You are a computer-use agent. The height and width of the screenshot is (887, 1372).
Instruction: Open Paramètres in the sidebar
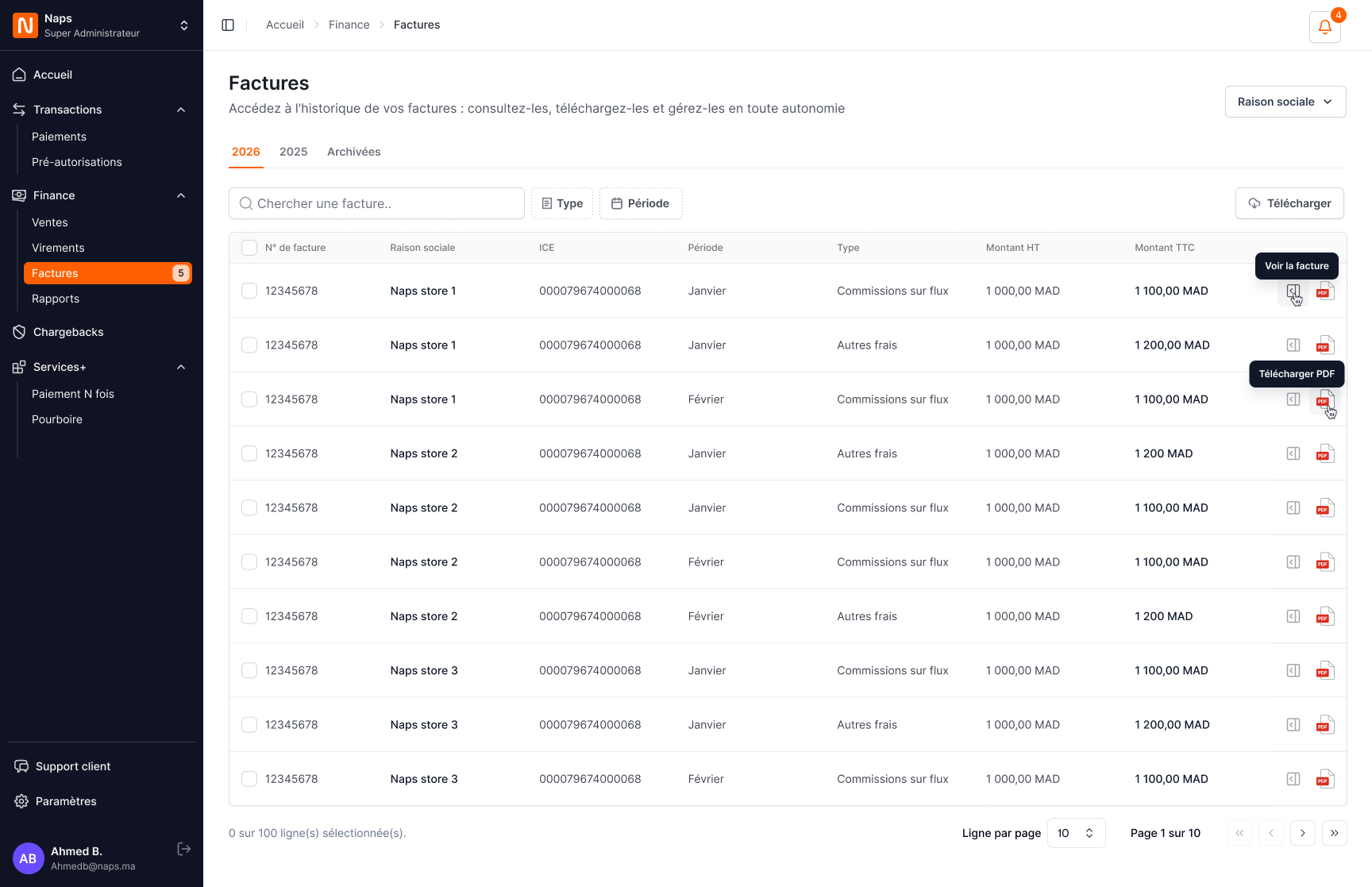(x=66, y=801)
